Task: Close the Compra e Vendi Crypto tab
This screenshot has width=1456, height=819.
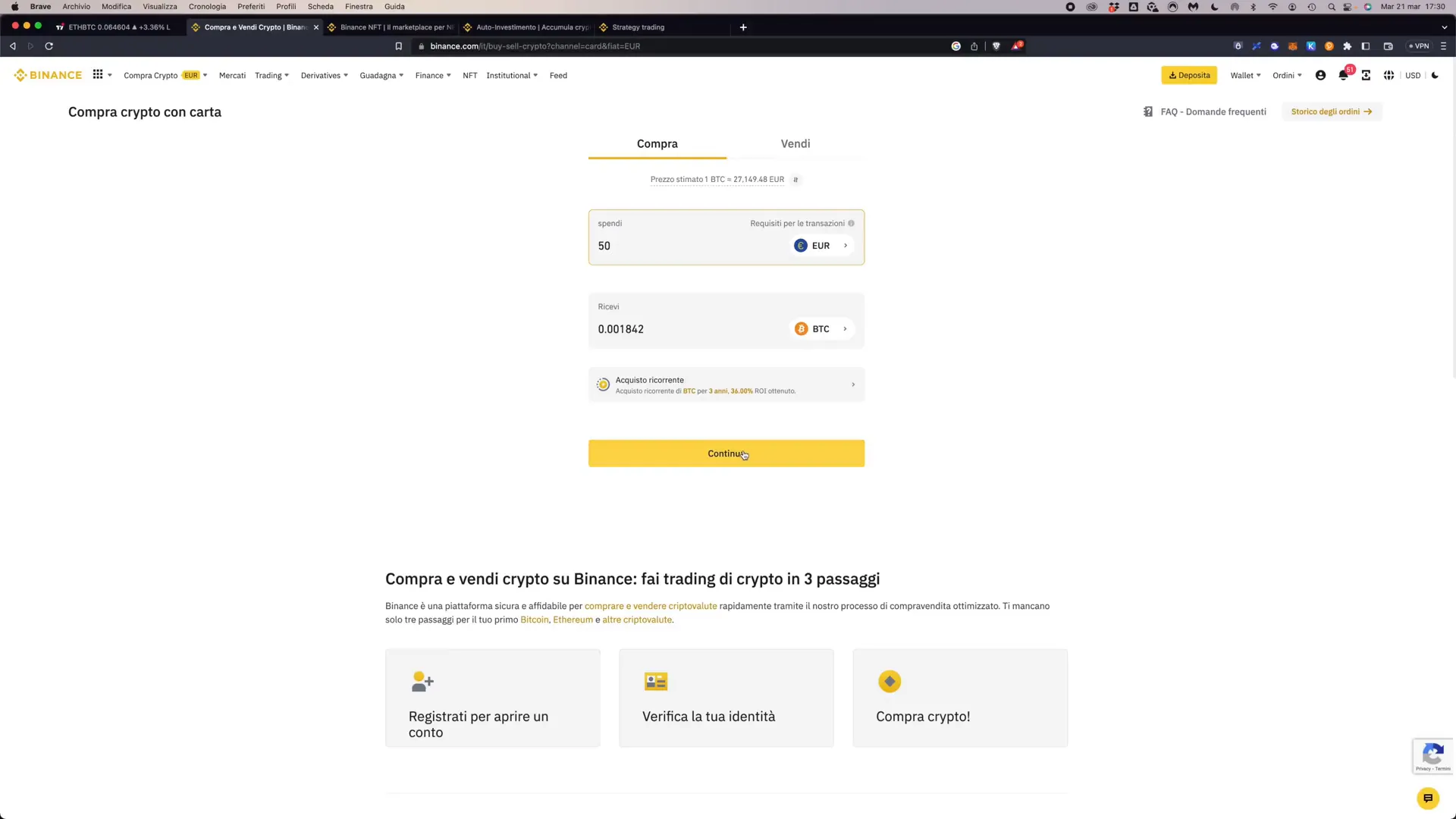Action: [316, 27]
